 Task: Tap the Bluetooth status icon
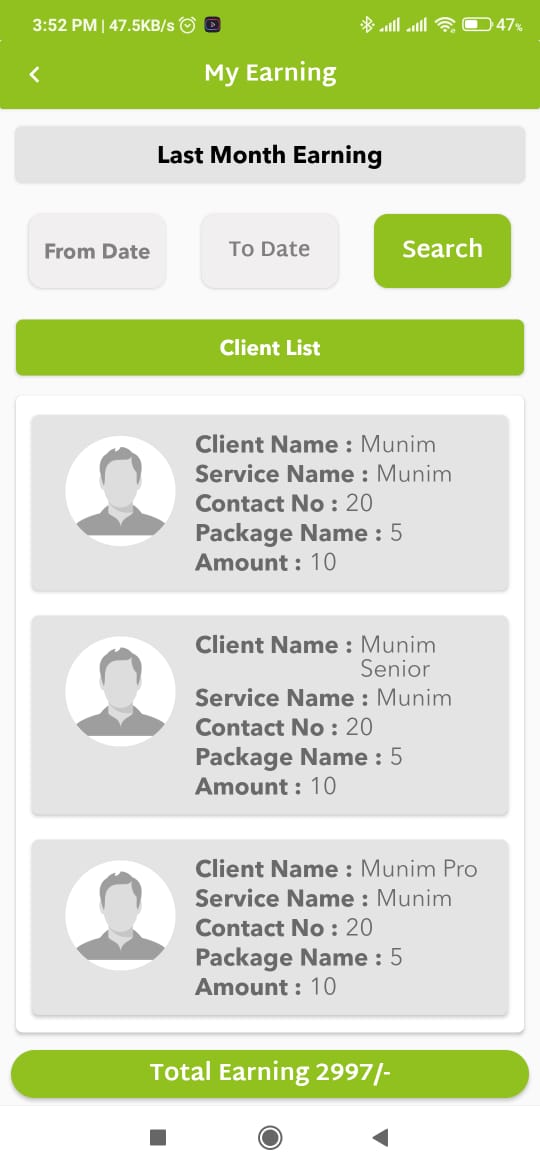point(366,25)
